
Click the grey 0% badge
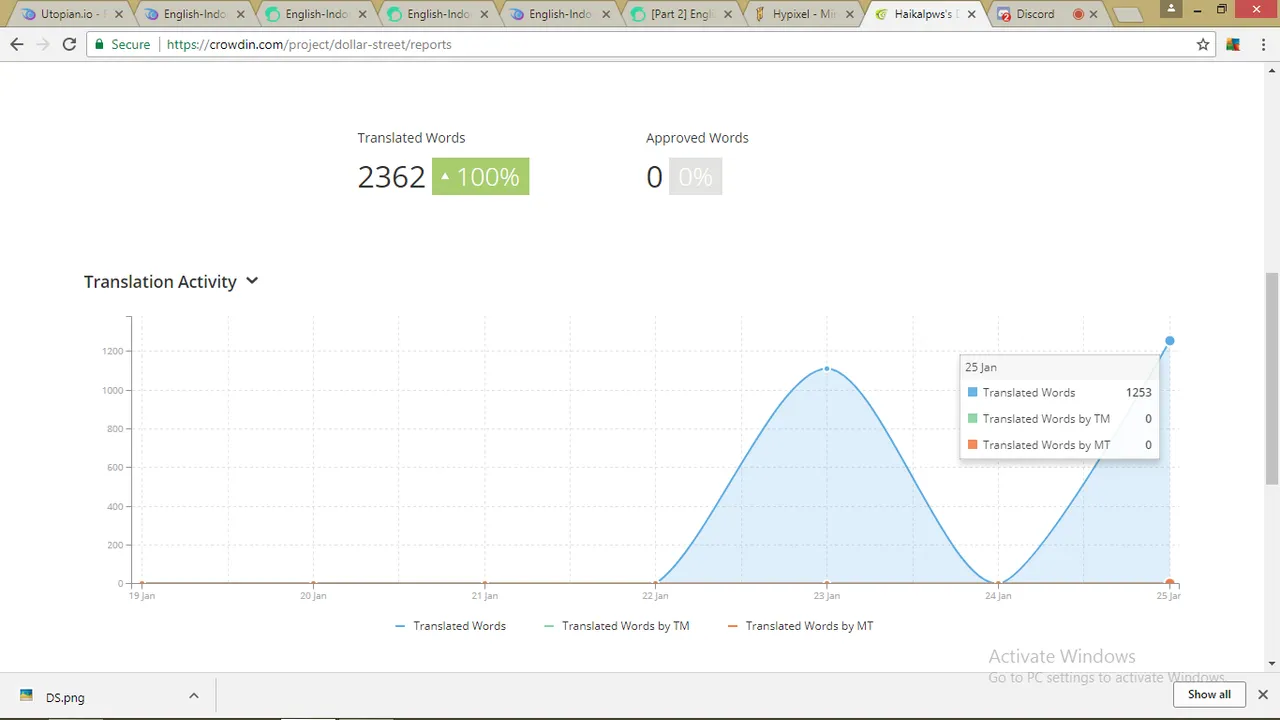click(695, 177)
